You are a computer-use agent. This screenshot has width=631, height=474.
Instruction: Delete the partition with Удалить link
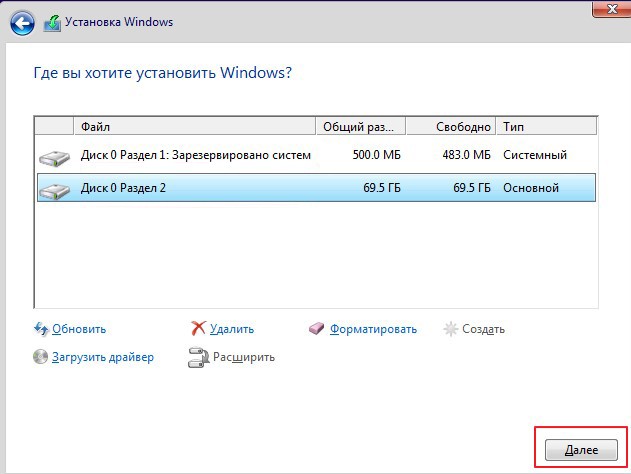[x=232, y=329]
